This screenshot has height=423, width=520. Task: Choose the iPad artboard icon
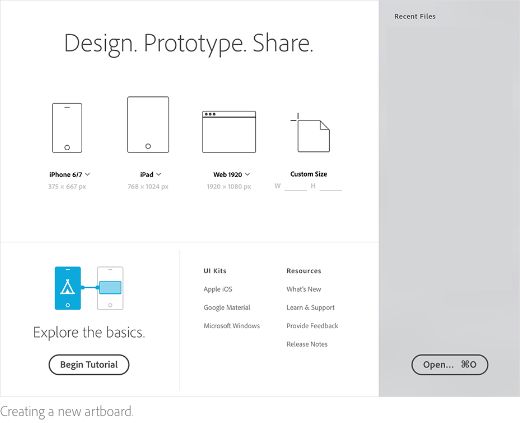(x=148, y=125)
